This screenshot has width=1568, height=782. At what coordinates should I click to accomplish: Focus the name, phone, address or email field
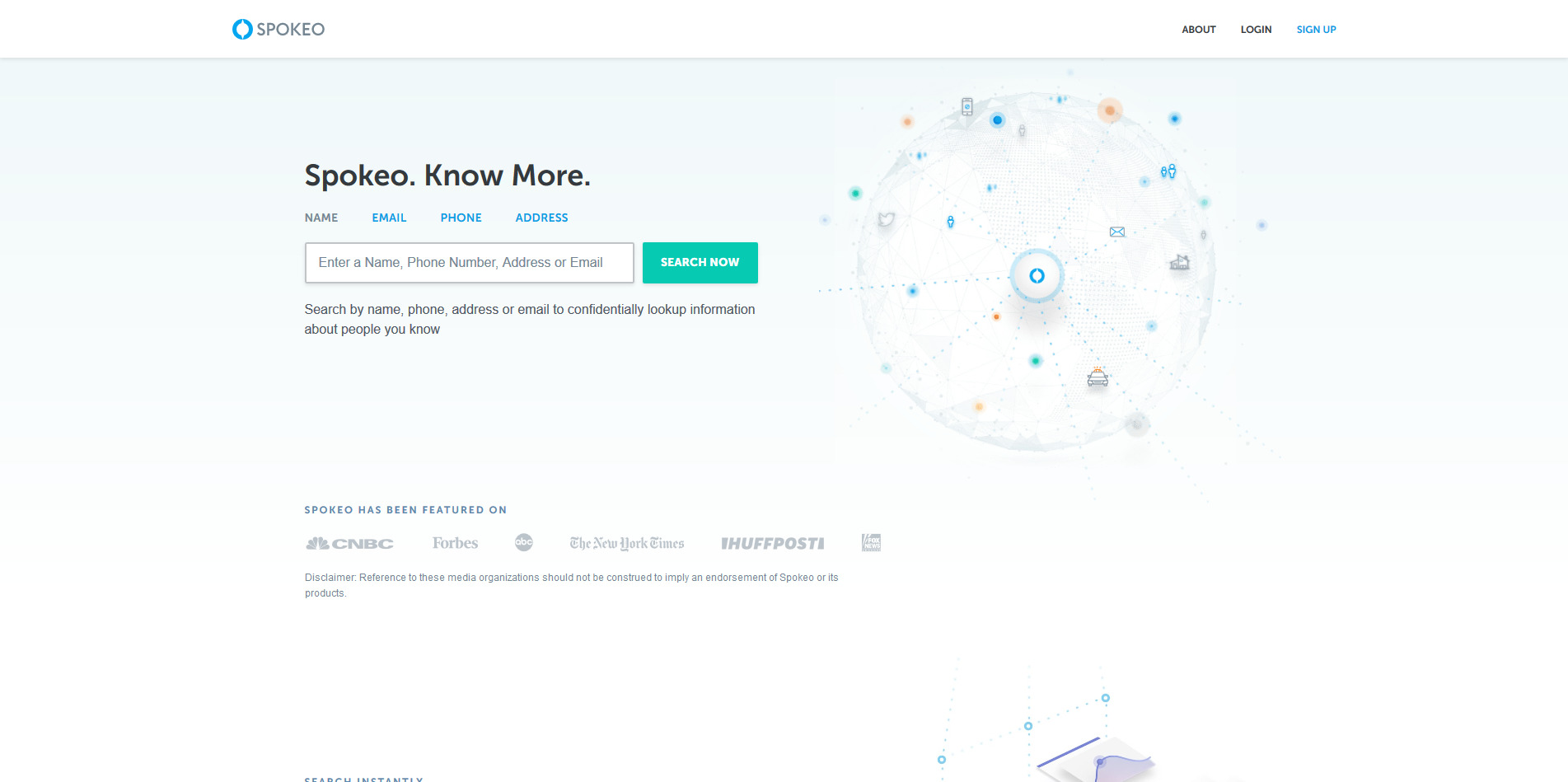[x=470, y=263]
